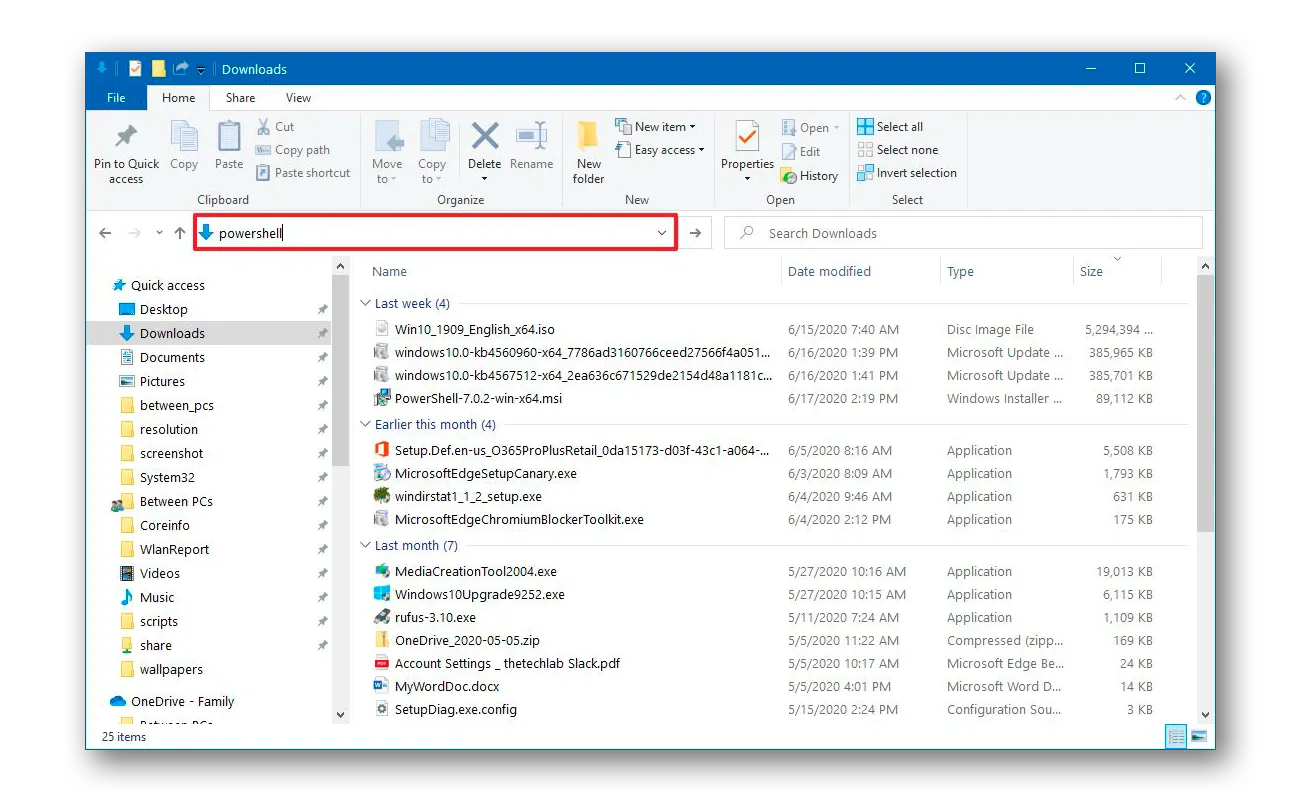Switch to the Share tab

(x=240, y=98)
